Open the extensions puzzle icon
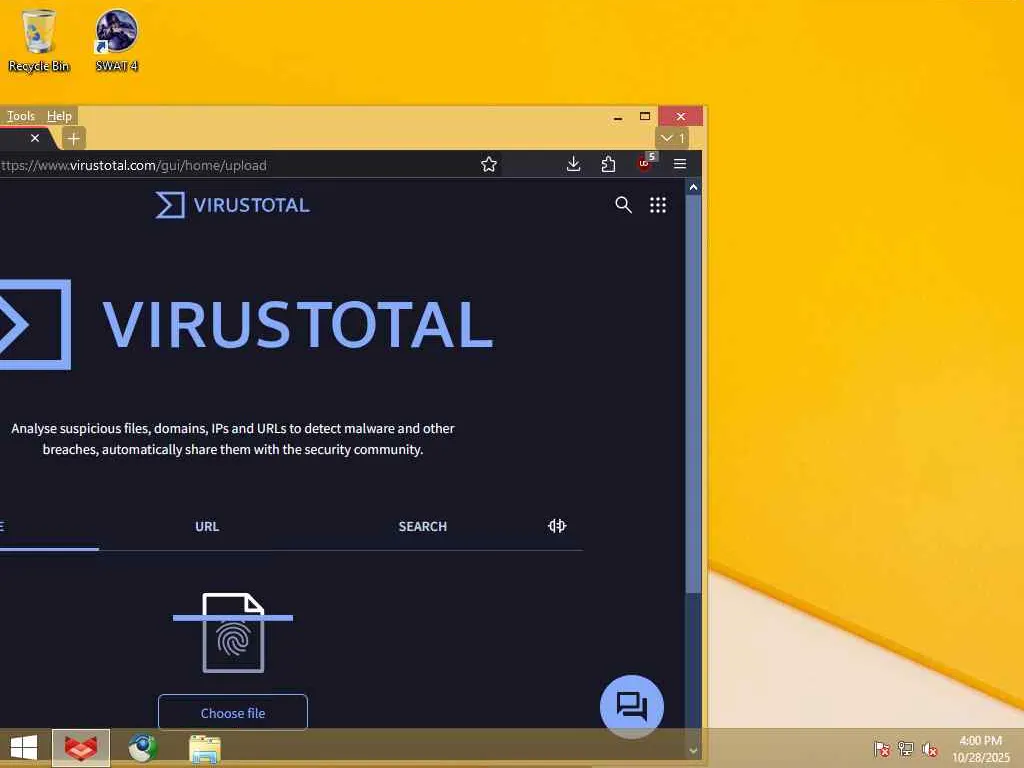This screenshot has height=768, width=1024. tap(609, 165)
